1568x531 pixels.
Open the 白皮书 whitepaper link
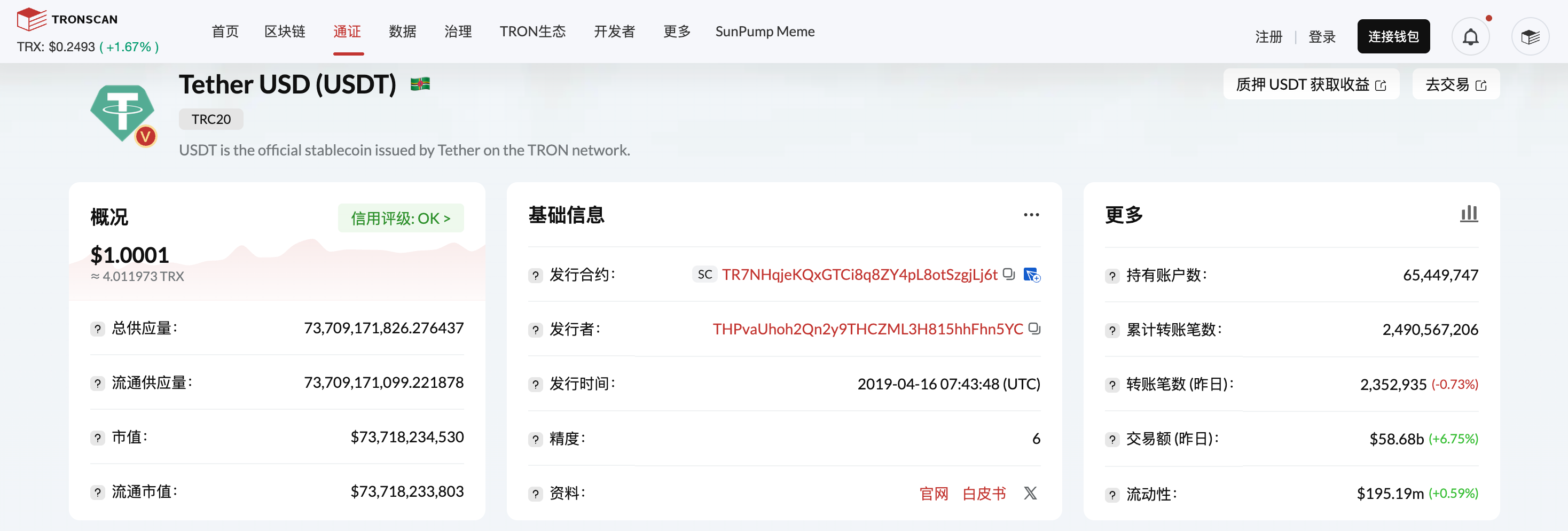pyautogui.click(x=984, y=493)
